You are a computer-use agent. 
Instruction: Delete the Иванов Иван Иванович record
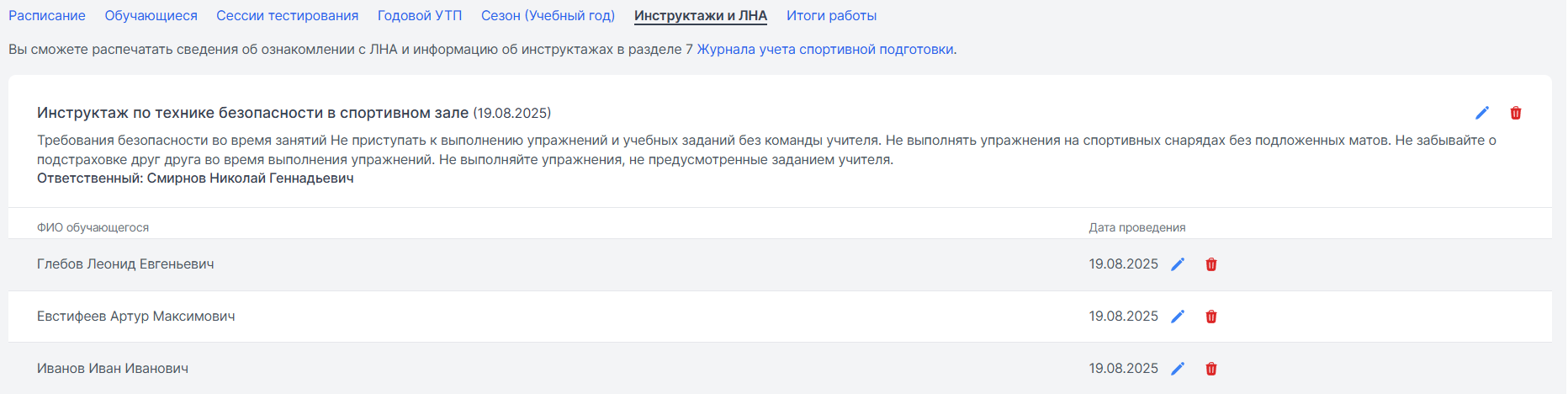[1211, 369]
